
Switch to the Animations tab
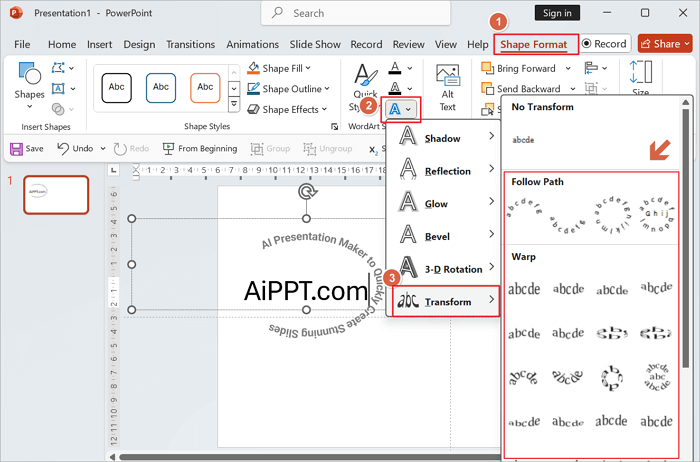(x=252, y=44)
